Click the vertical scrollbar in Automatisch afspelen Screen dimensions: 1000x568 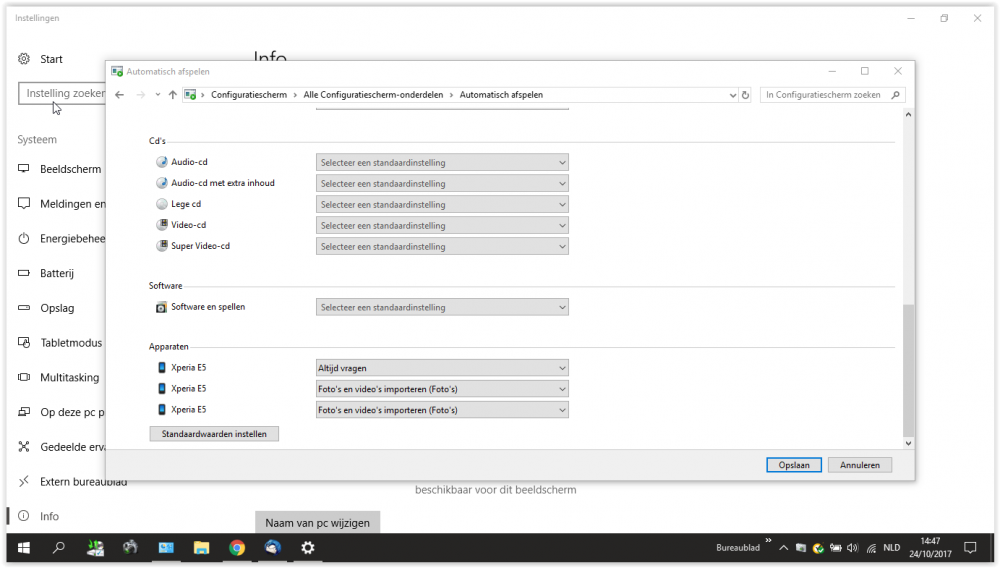click(908, 370)
